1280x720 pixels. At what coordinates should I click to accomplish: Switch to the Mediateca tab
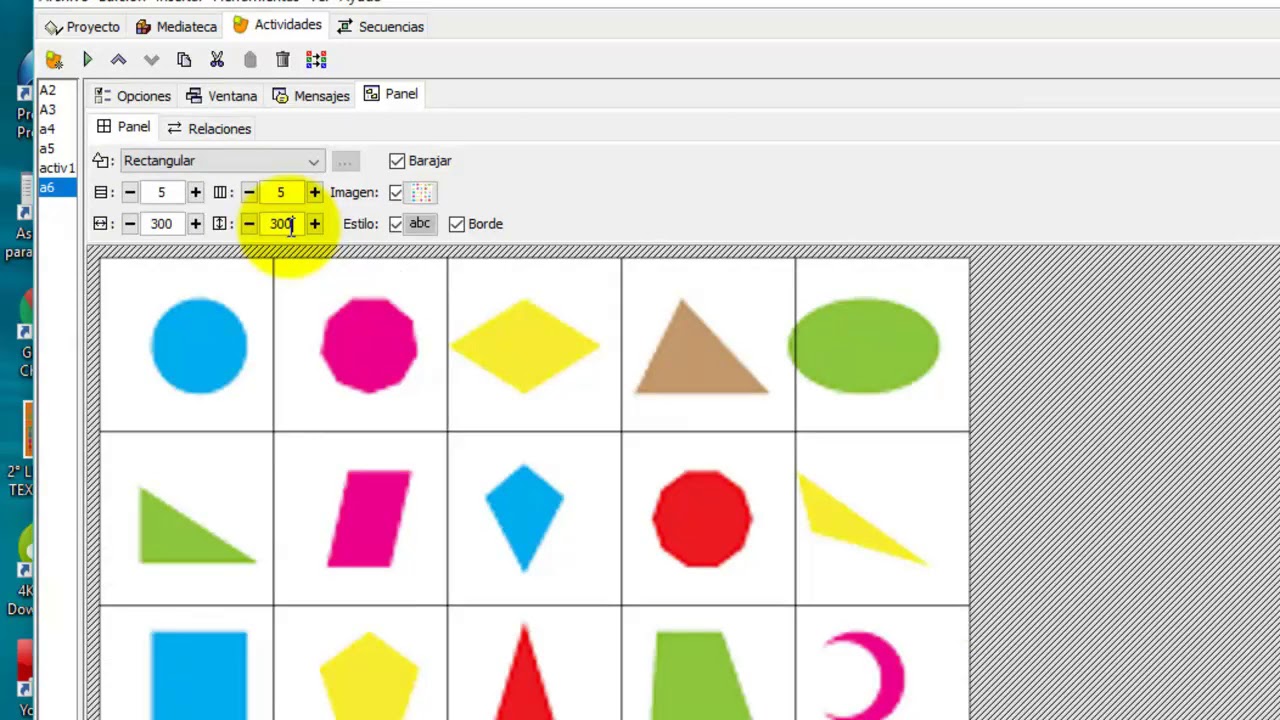pyautogui.click(x=176, y=27)
